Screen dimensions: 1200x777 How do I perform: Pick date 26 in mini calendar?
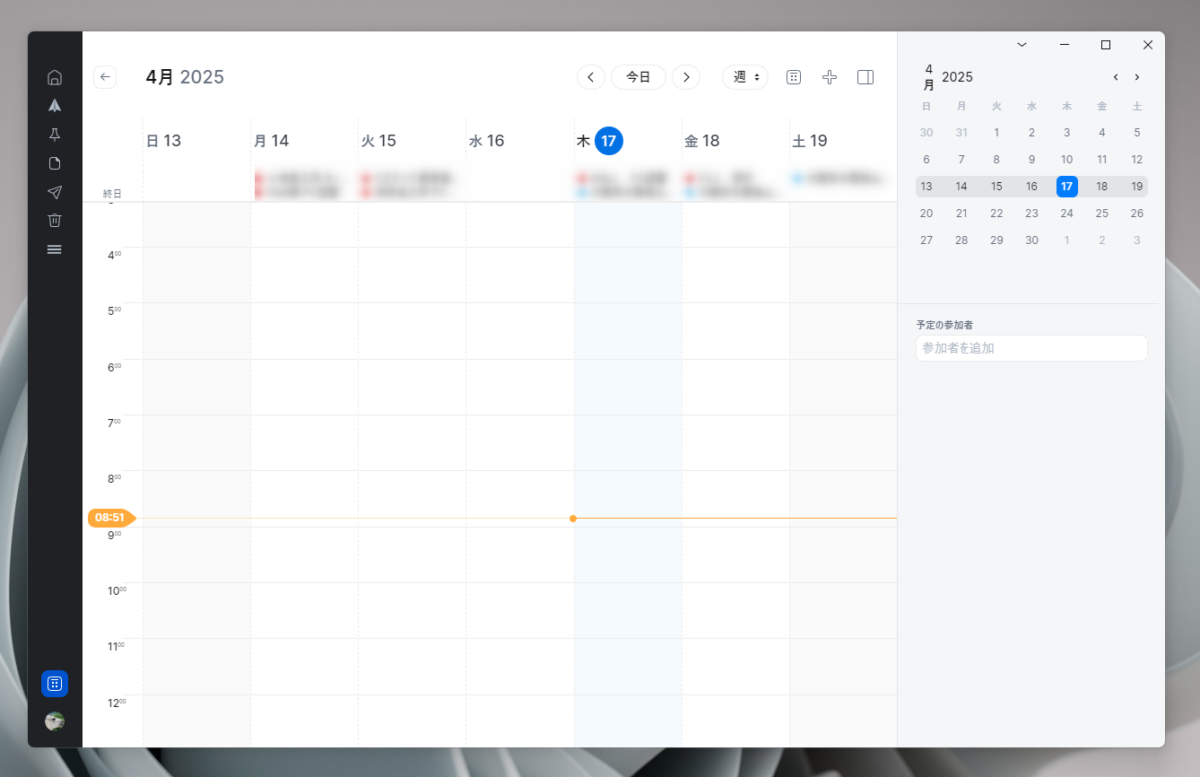click(x=1137, y=213)
